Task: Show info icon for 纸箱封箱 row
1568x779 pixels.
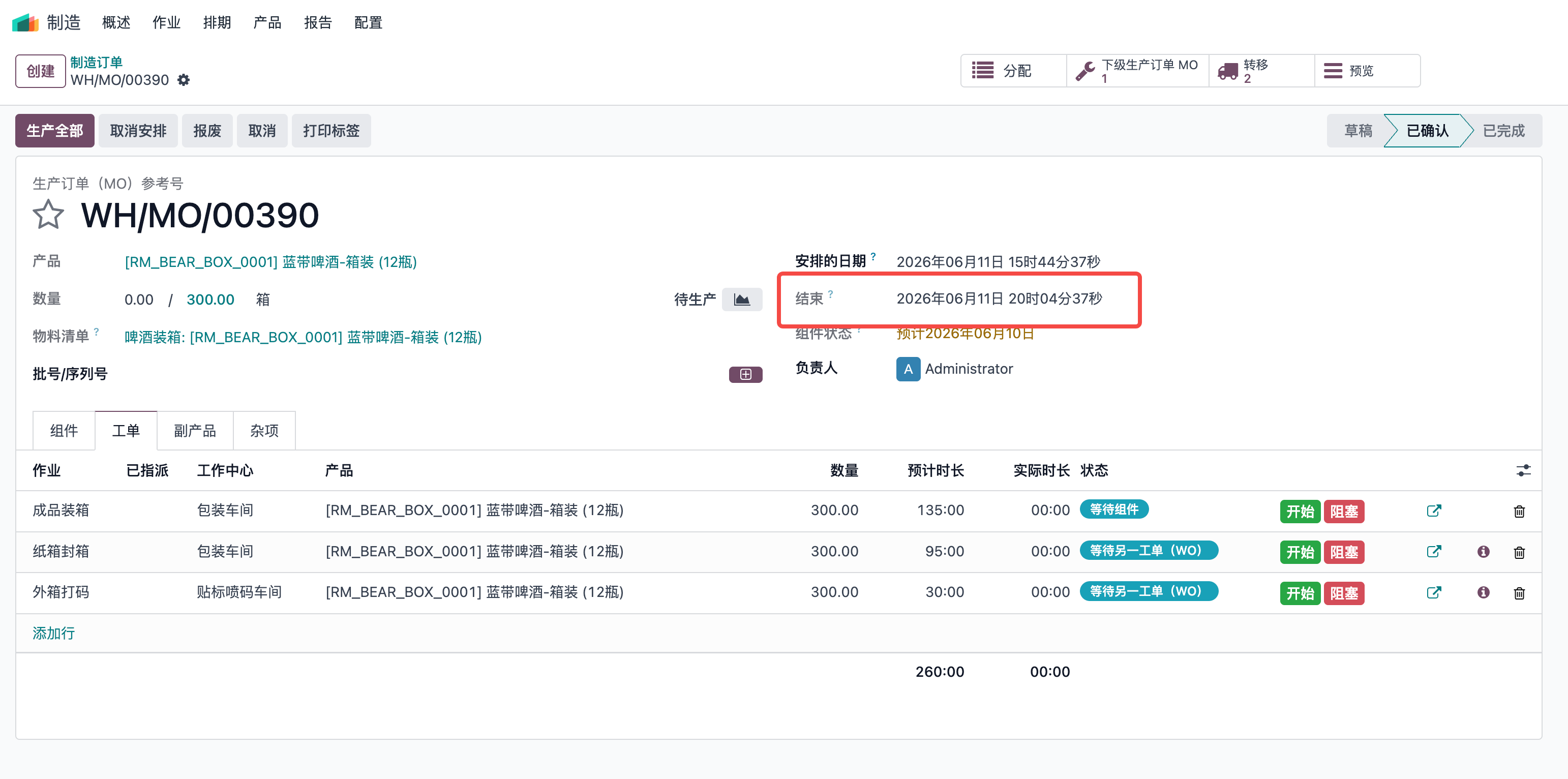Action: click(1484, 551)
